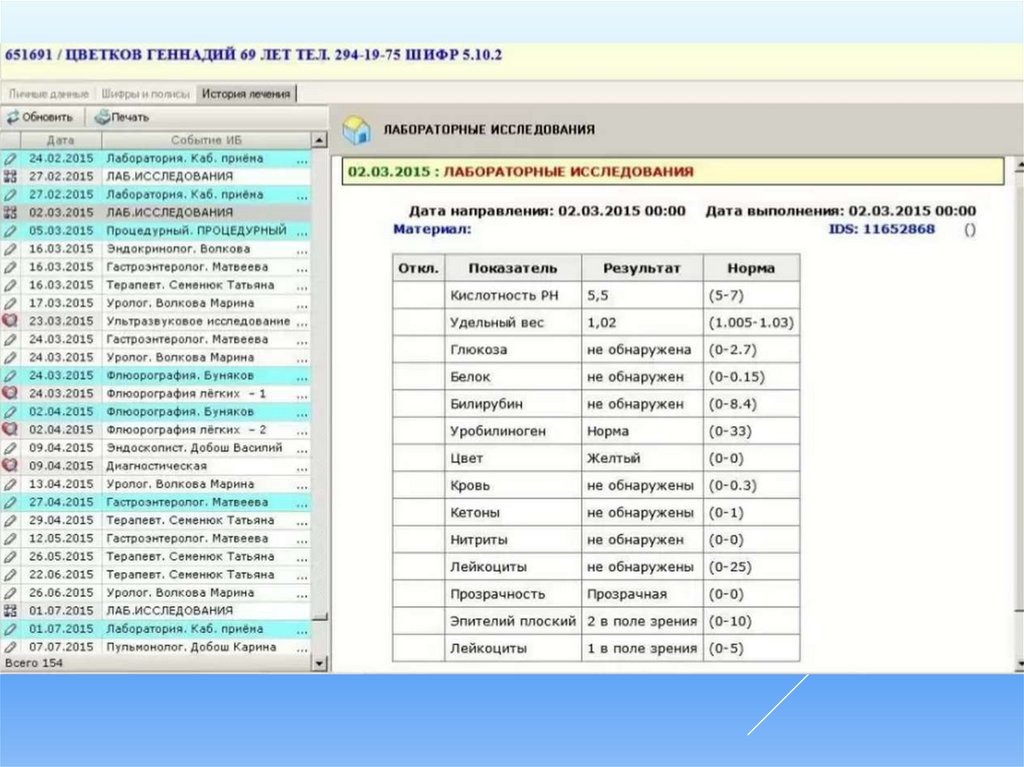Expand the ellipsis of the 27.04.2015 Гастроэнтеролог row
This screenshot has width=1024, height=767.
pos(302,504)
